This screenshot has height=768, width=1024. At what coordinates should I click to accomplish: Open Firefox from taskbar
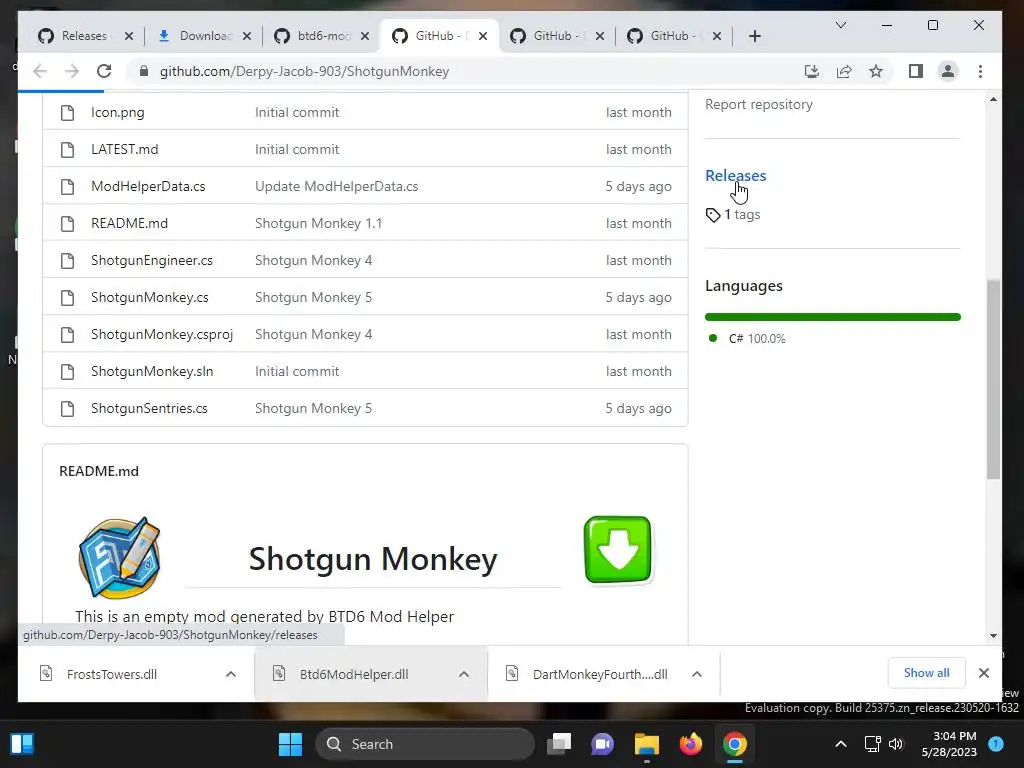point(690,744)
